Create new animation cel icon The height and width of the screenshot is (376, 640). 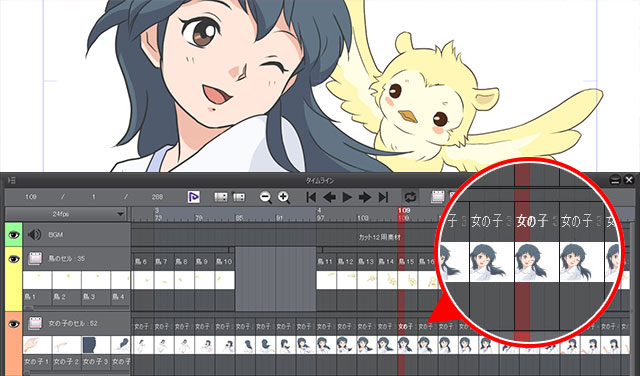click(437, 197)
